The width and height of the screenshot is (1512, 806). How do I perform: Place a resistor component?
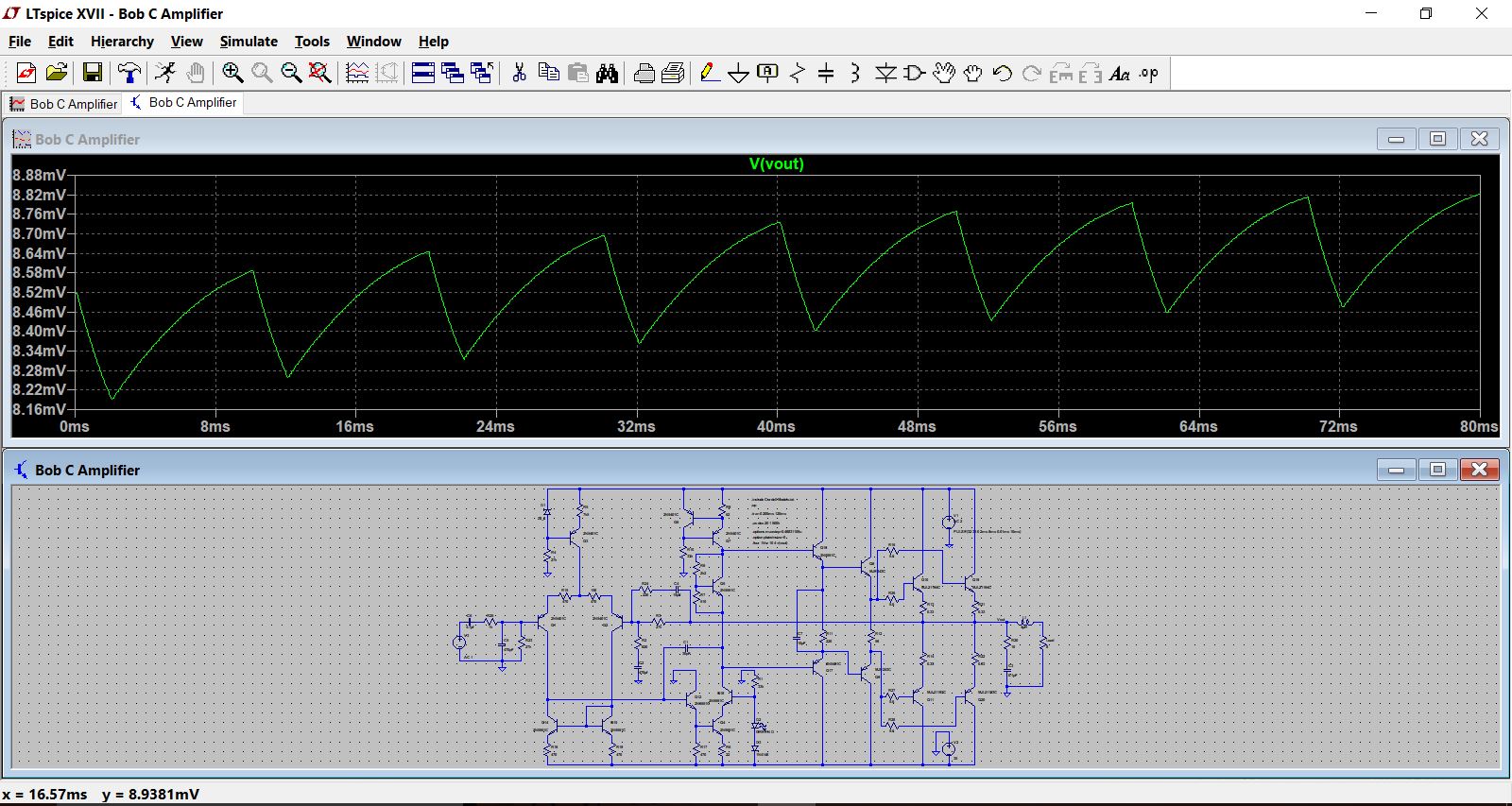pyautogui.click(x=798, y=73)
